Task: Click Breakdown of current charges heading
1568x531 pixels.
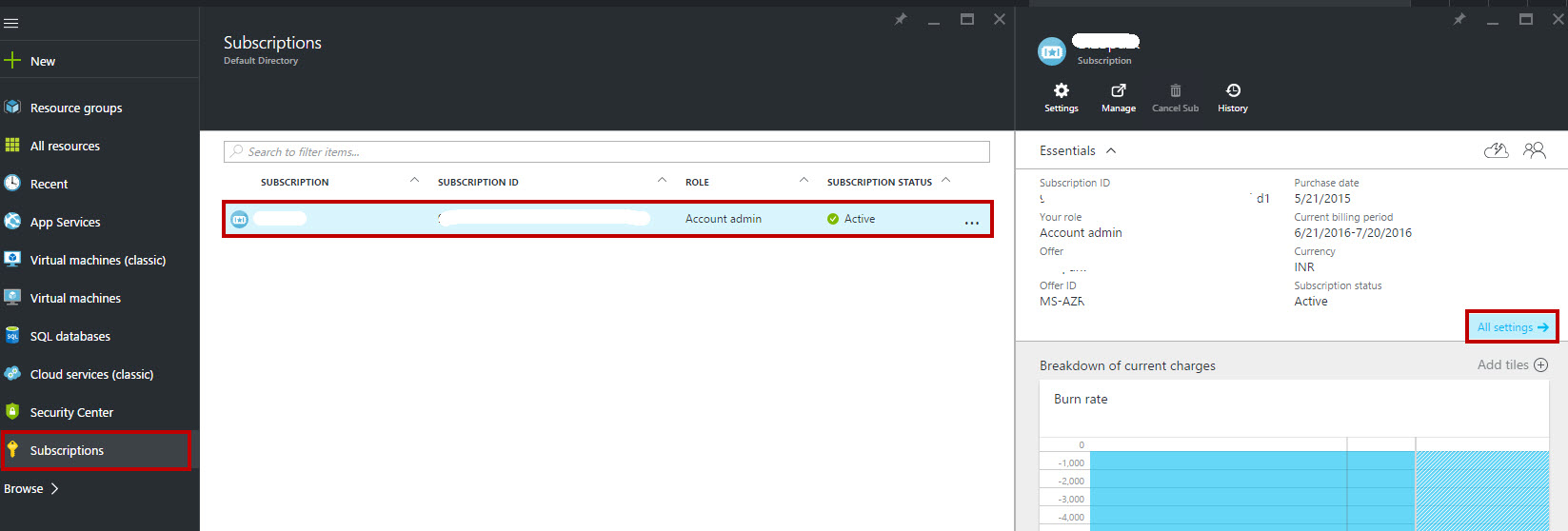Action: pyautogui.click(x=1127, y=365)
